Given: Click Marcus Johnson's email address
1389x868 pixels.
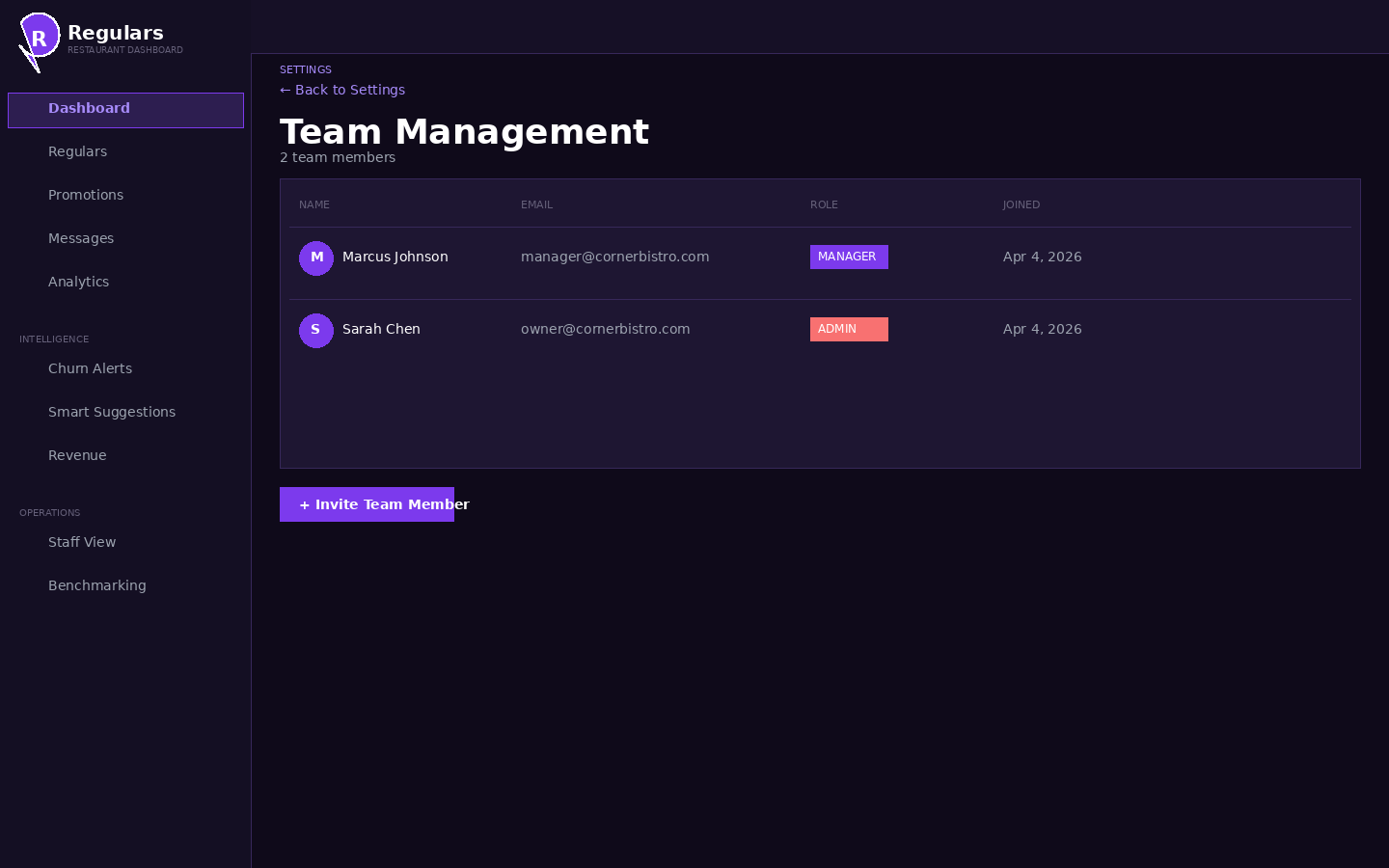Looking at the screenshot, I should [x=614, y=257].
